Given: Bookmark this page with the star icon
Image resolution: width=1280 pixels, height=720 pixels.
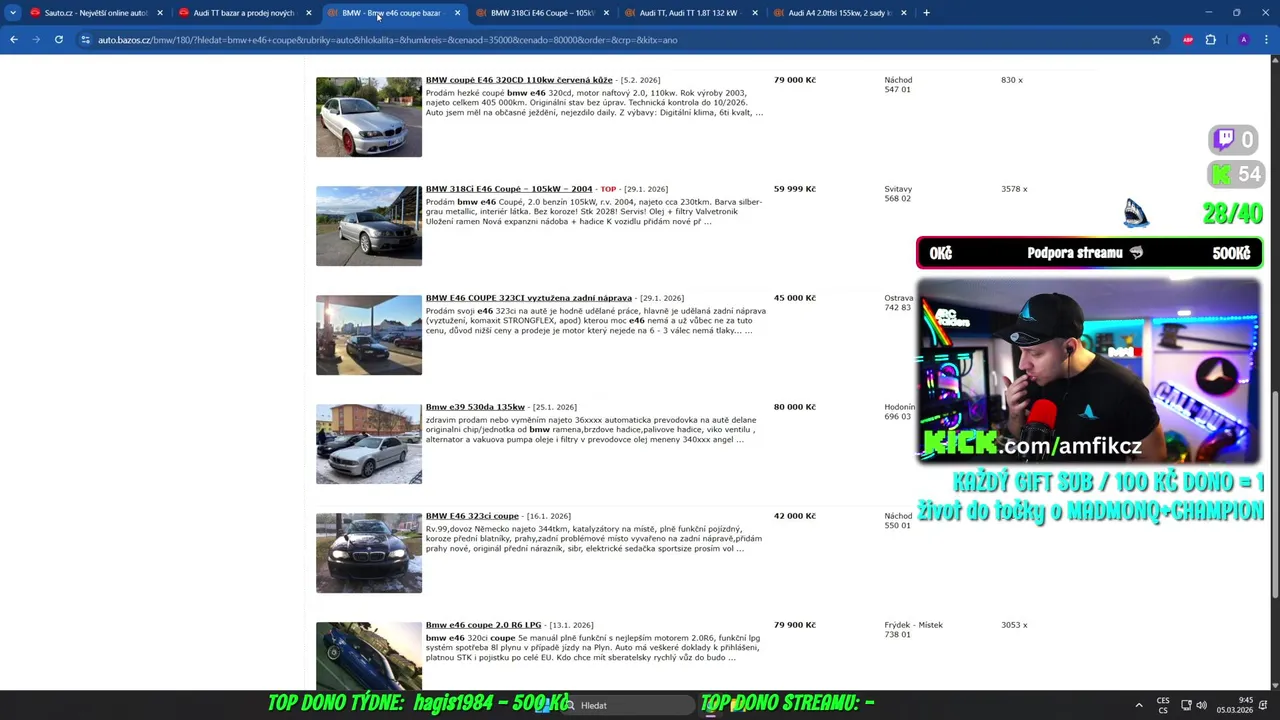Looking at the screenshot, I should (1156, 40).
